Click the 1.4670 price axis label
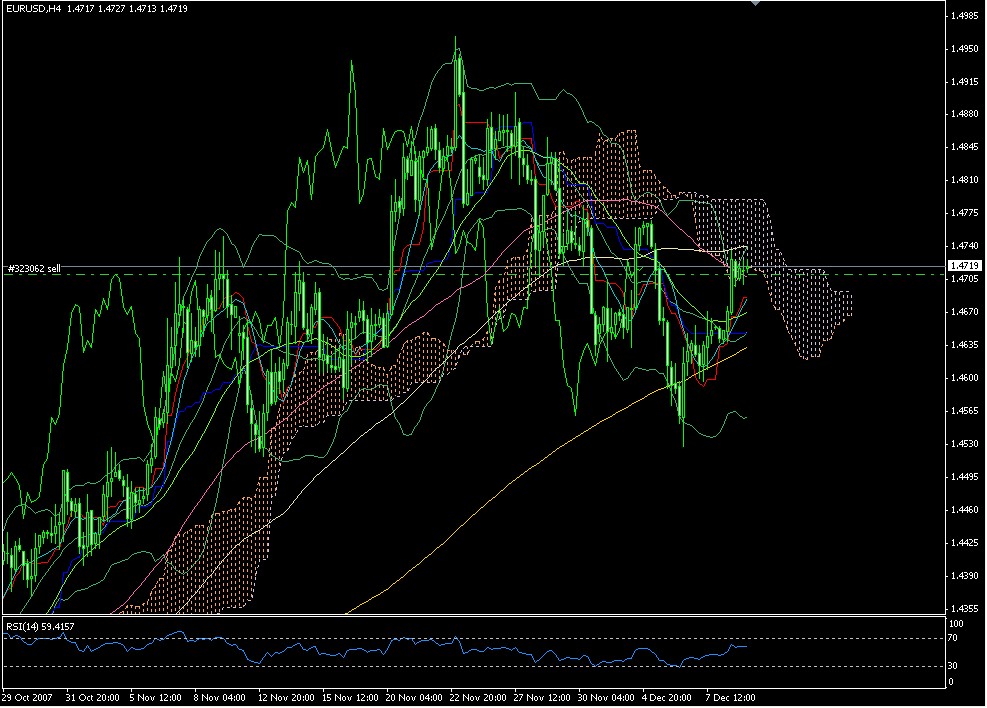 [965, 312]
